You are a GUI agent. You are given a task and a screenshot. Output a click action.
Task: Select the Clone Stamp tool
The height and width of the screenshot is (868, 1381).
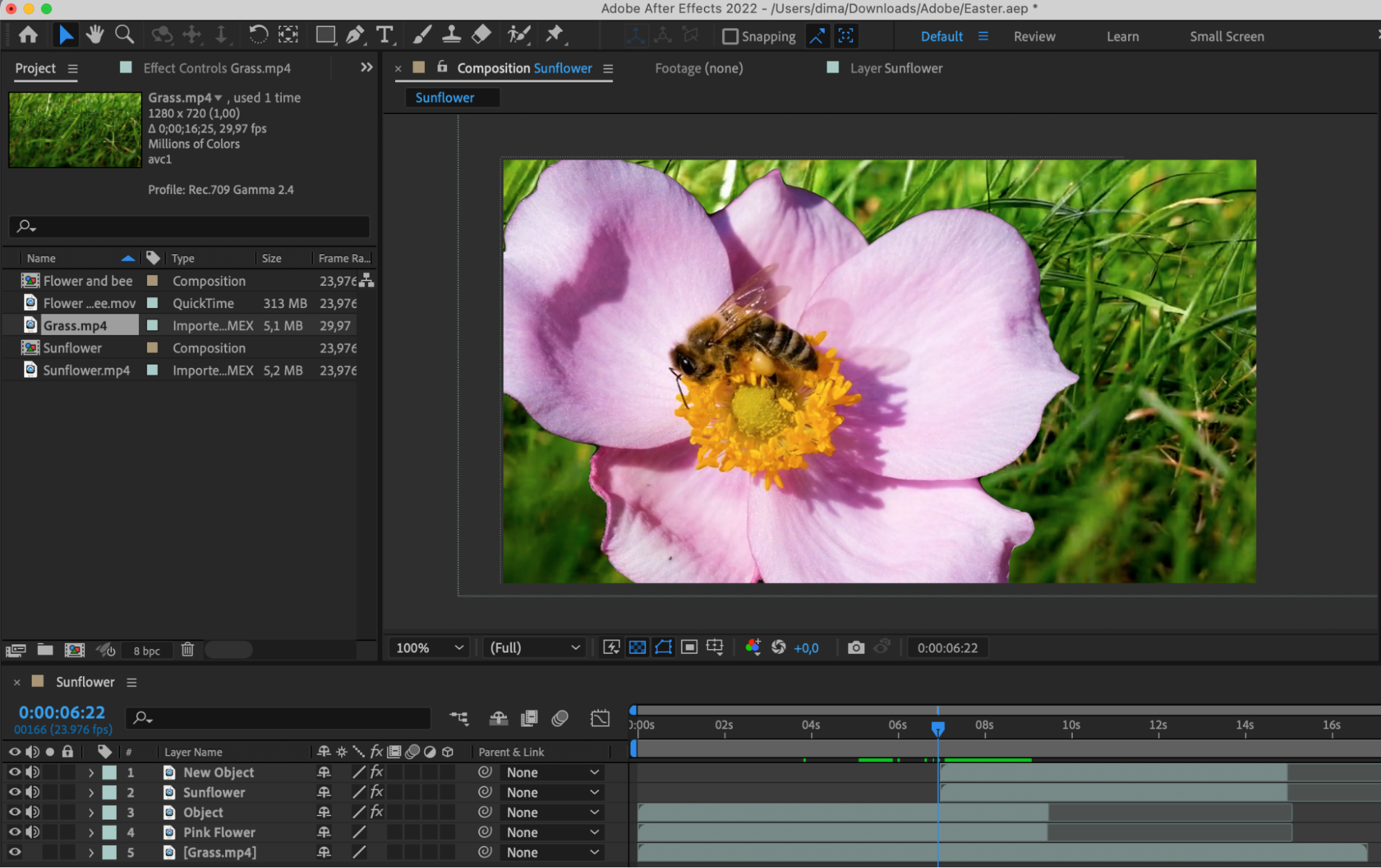451,35
